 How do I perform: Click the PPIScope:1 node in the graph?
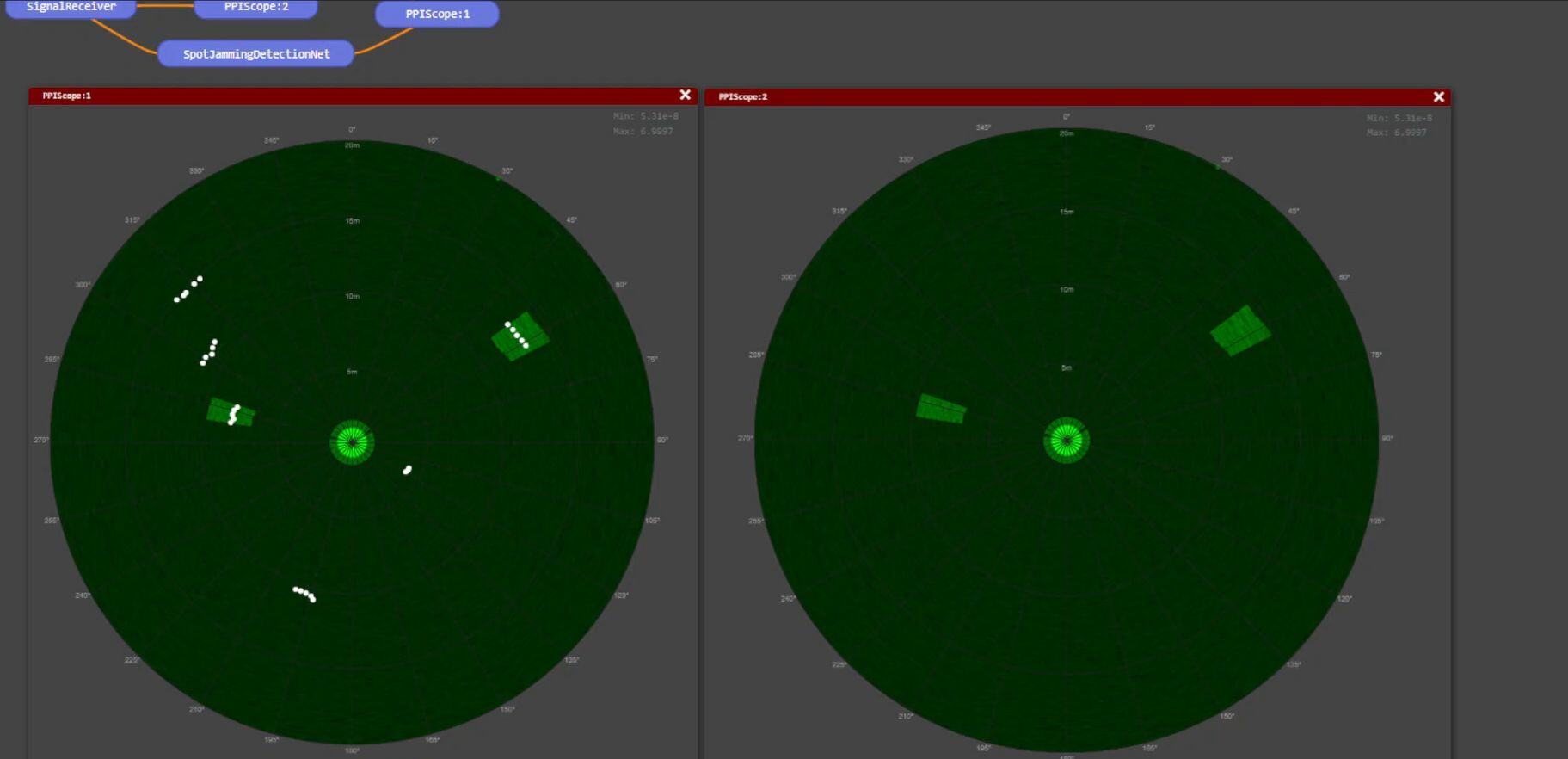click(437, 14)
